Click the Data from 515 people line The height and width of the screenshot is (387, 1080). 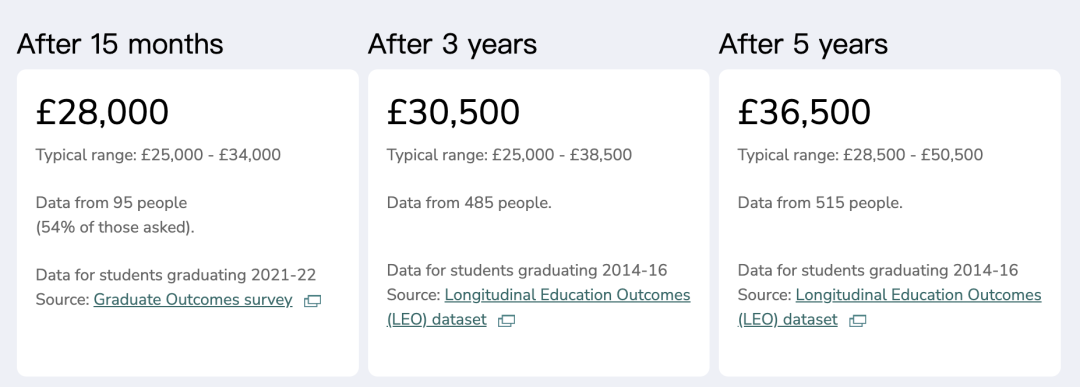click(820, 203)
